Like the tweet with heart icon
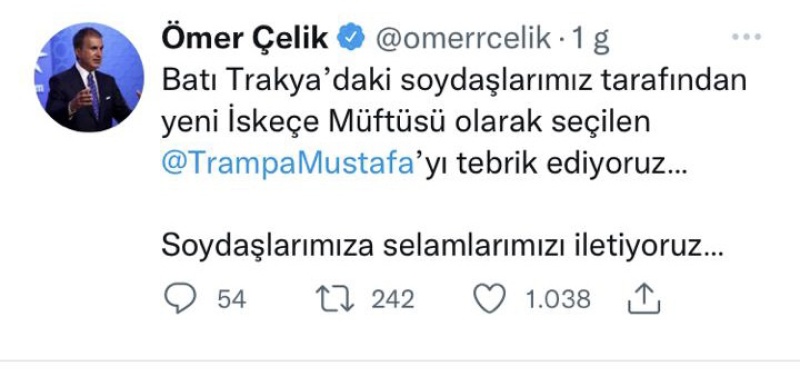Image resolution: width=800 pixels, height=376 pixels. click(x=490, y=299)
